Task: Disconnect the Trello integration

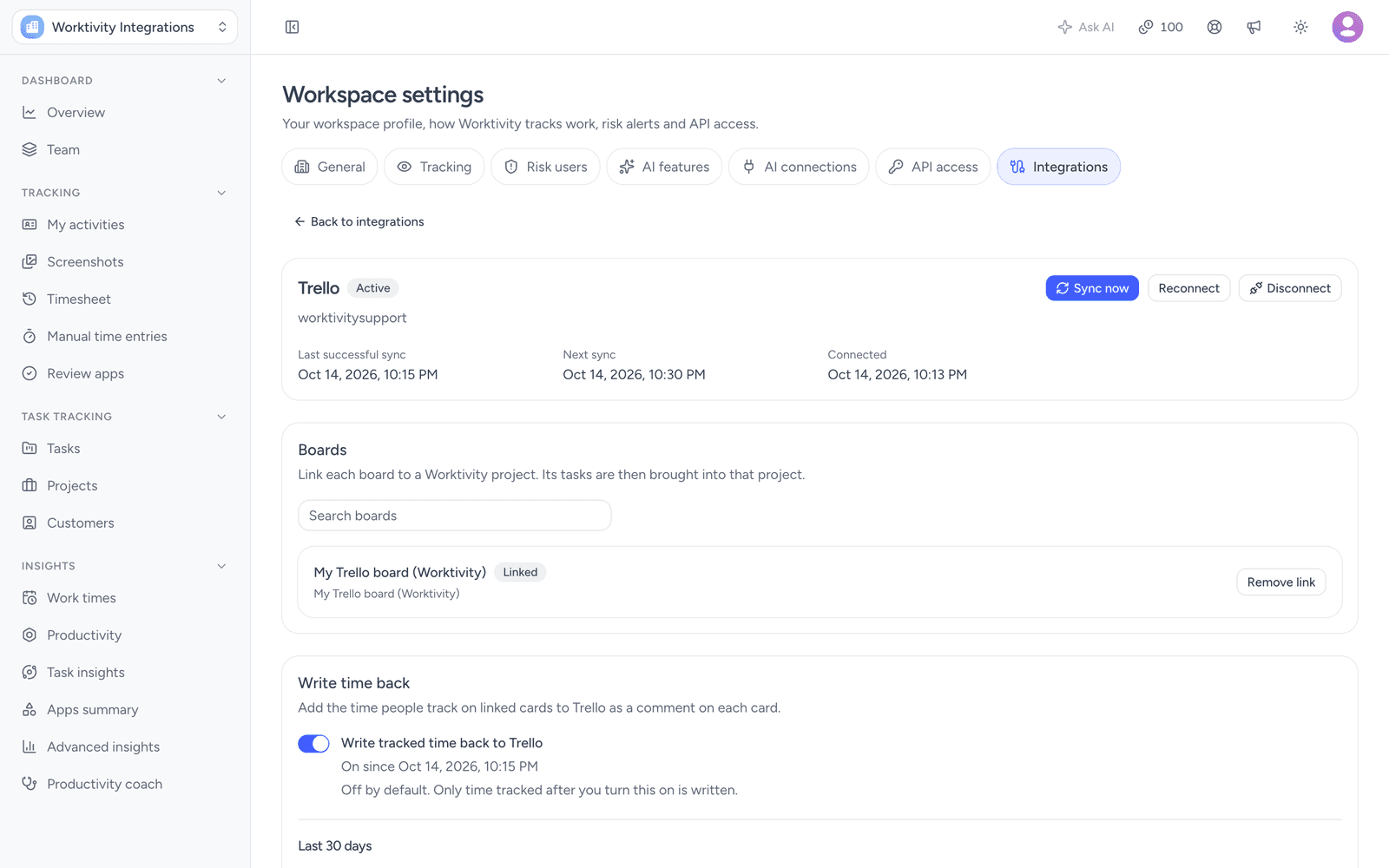Action: click(x=1290, y=288)
